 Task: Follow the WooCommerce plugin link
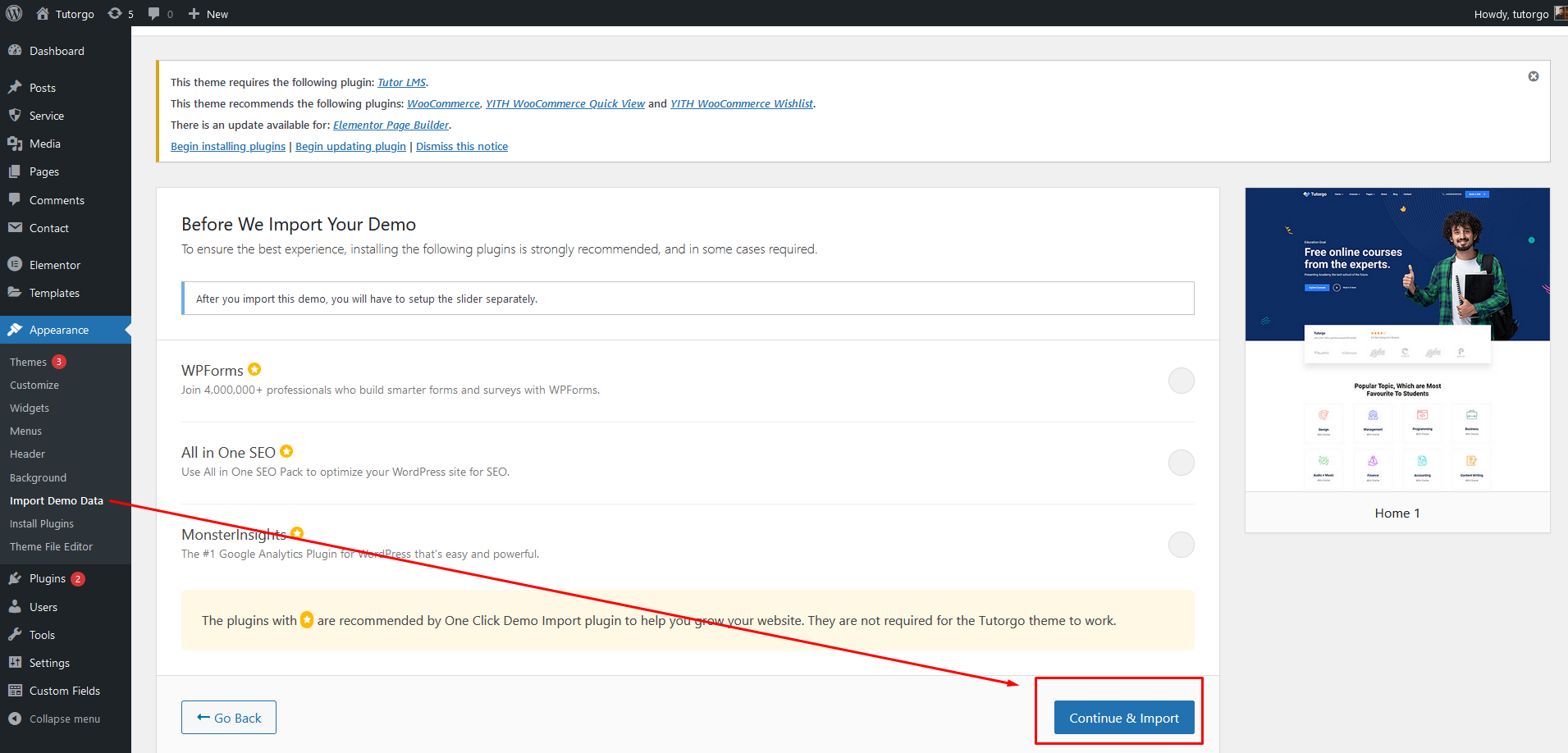tap(443, 103)
